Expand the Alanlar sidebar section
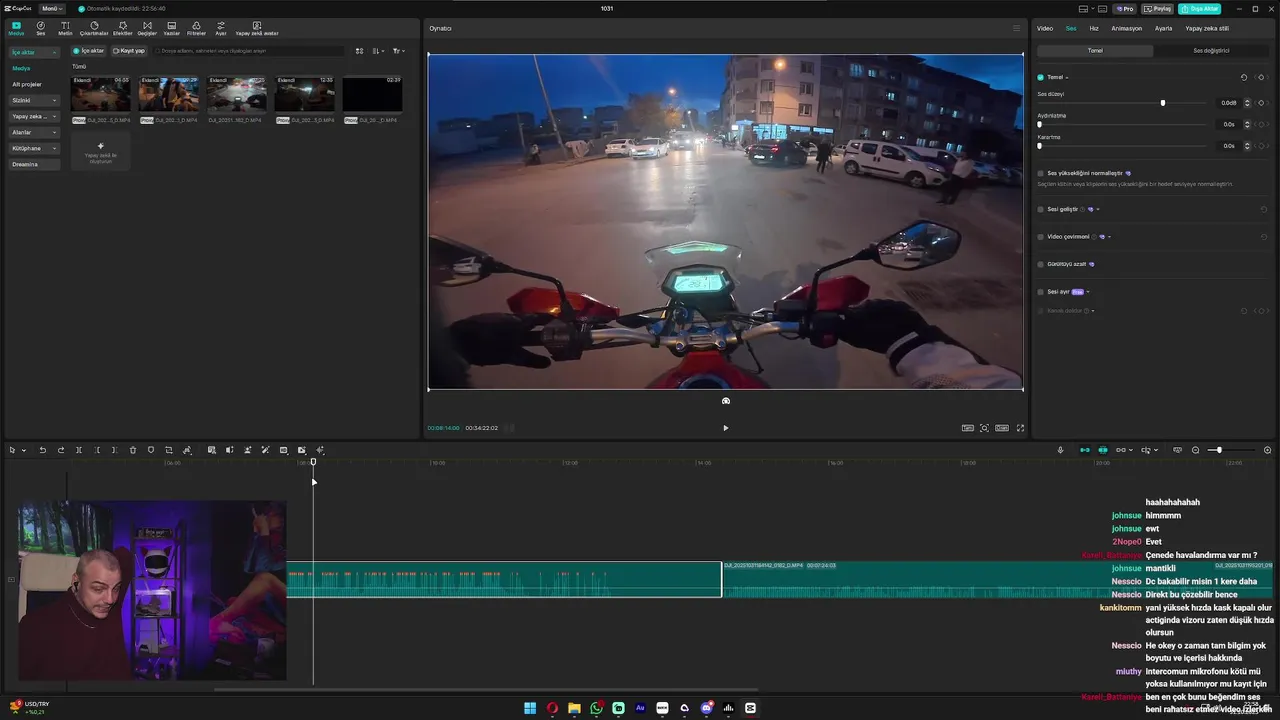Viewport: 1280px width, 720px height. pos(35,132)
